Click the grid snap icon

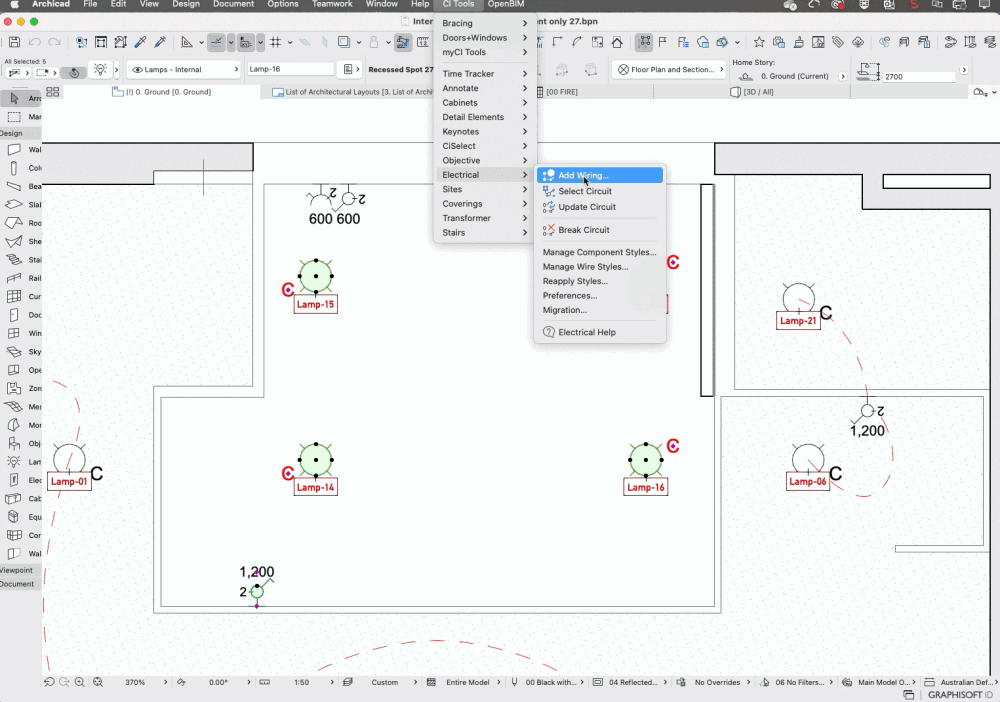[276, 42]
